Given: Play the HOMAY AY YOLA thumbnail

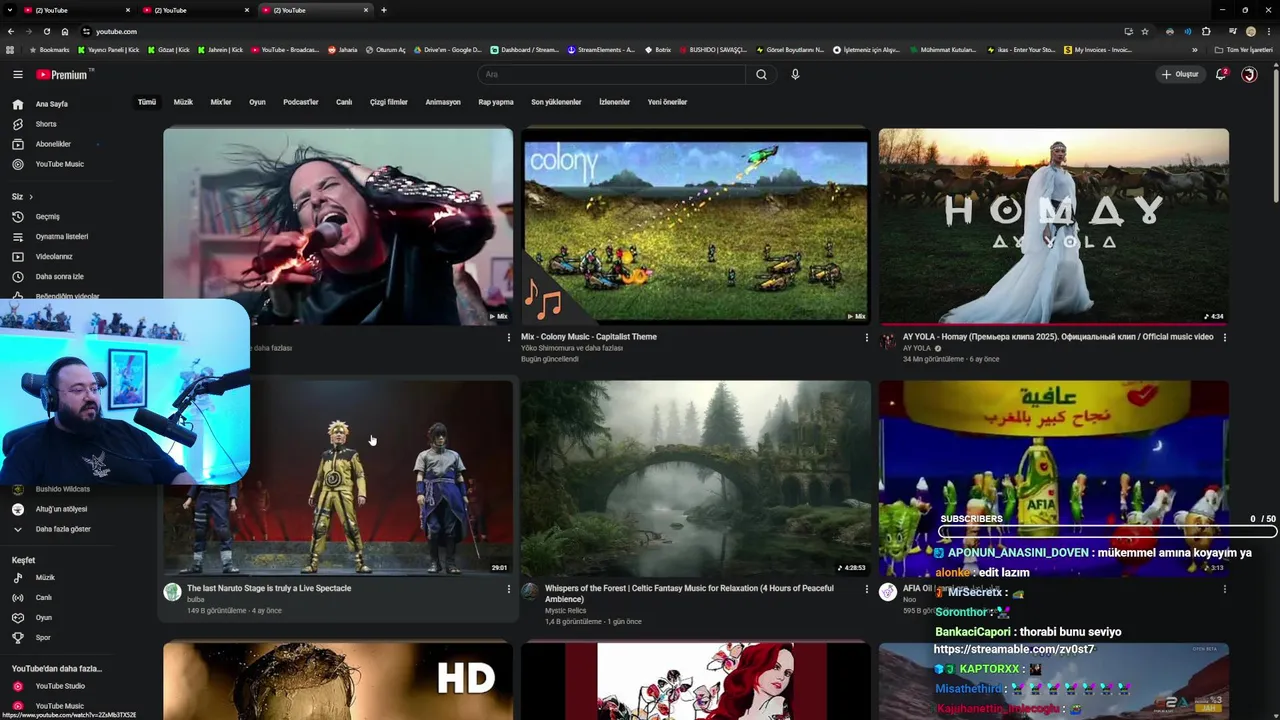Looking at the screenshot, I should tap(1053, 225).
